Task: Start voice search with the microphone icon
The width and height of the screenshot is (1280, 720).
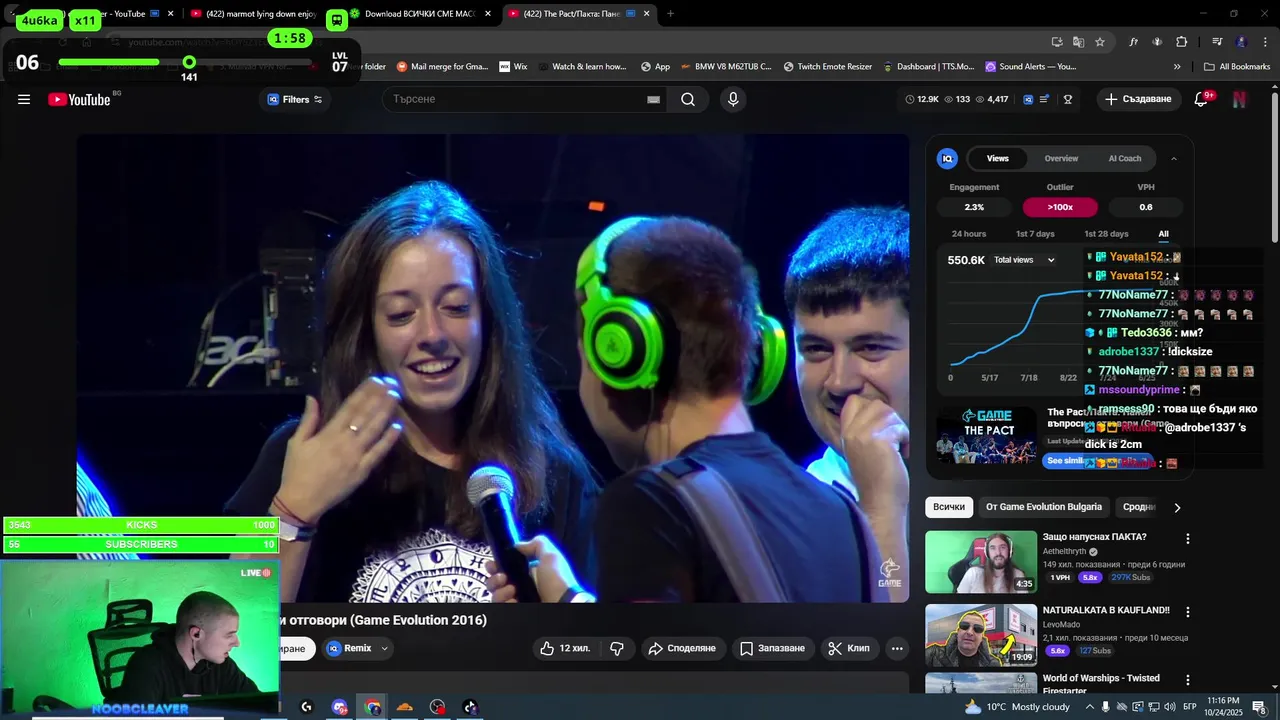Action: [733, 99]
